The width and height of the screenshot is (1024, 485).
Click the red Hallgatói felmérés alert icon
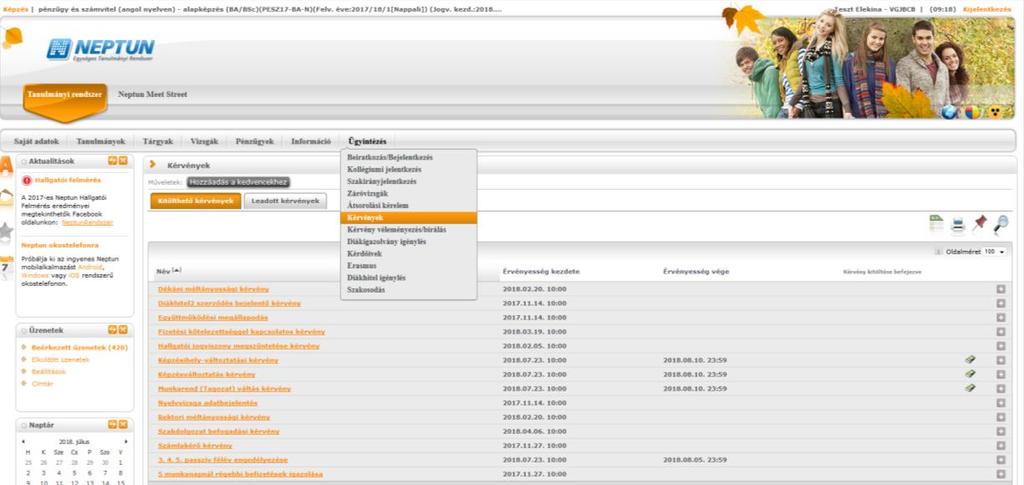pos(26,181)
